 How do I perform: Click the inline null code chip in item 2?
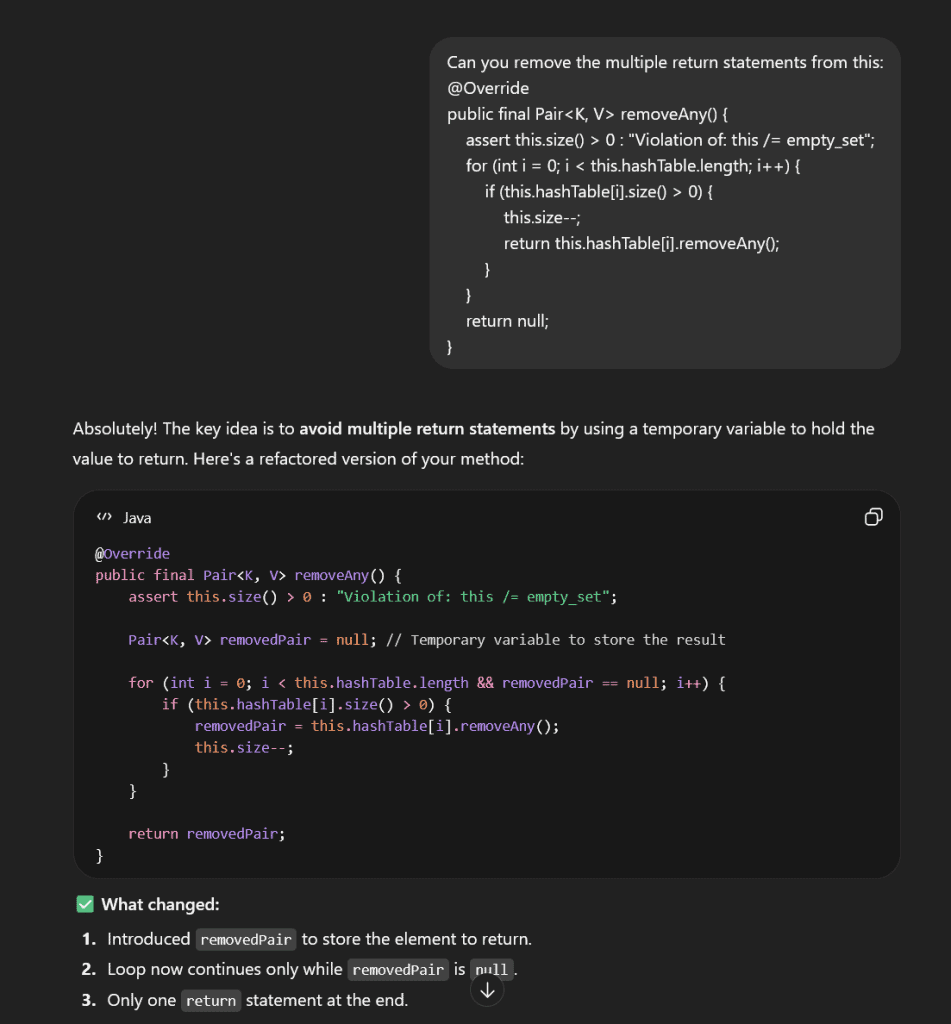[x=492, y=969]
